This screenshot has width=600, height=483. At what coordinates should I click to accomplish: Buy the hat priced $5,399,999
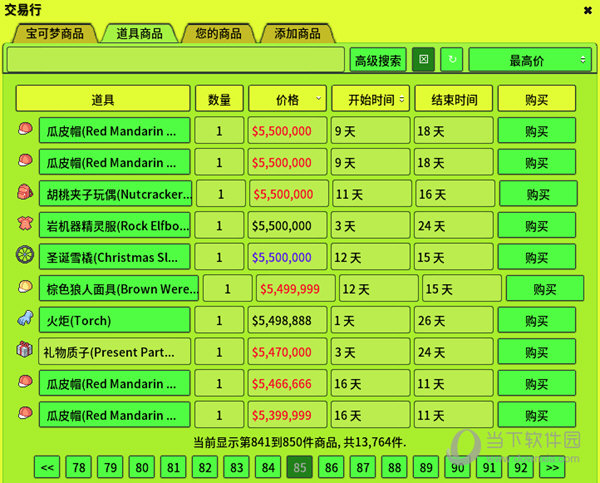click(x=537, y=415)
